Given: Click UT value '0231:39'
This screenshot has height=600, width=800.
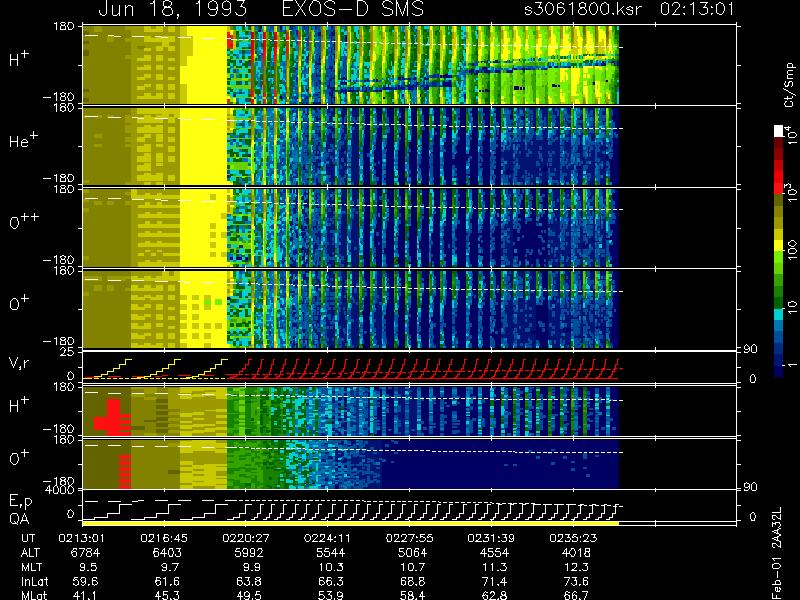Looking at the screenshot, I should coord(491,538).
